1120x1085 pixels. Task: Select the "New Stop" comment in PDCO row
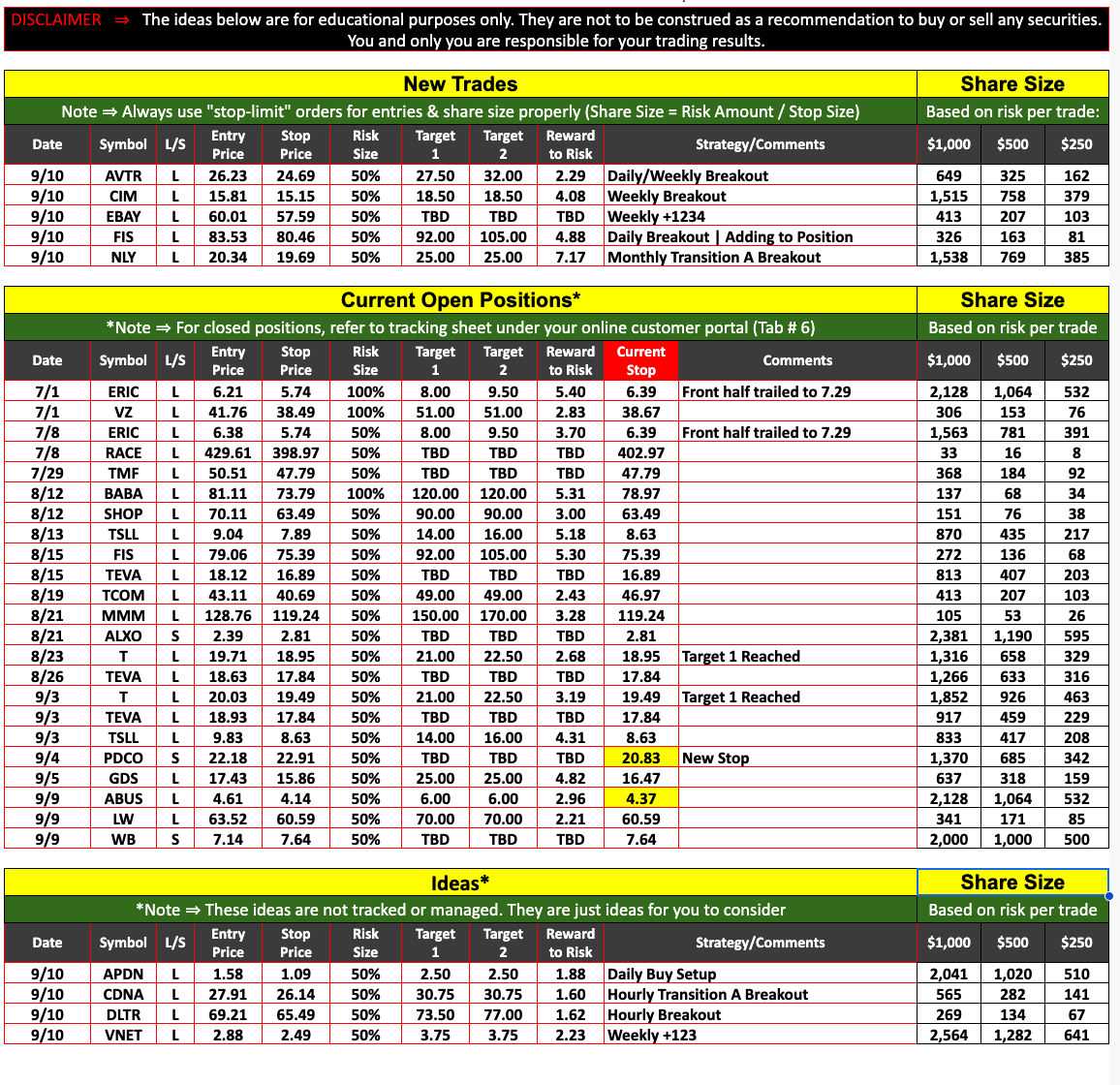point(715,759)
